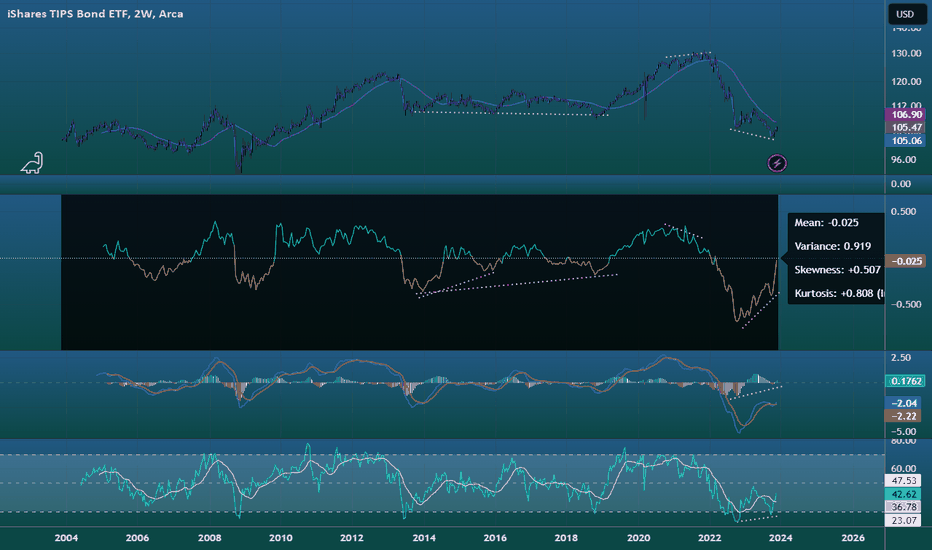Click the 96.00 price axis label

coord(903,159)
